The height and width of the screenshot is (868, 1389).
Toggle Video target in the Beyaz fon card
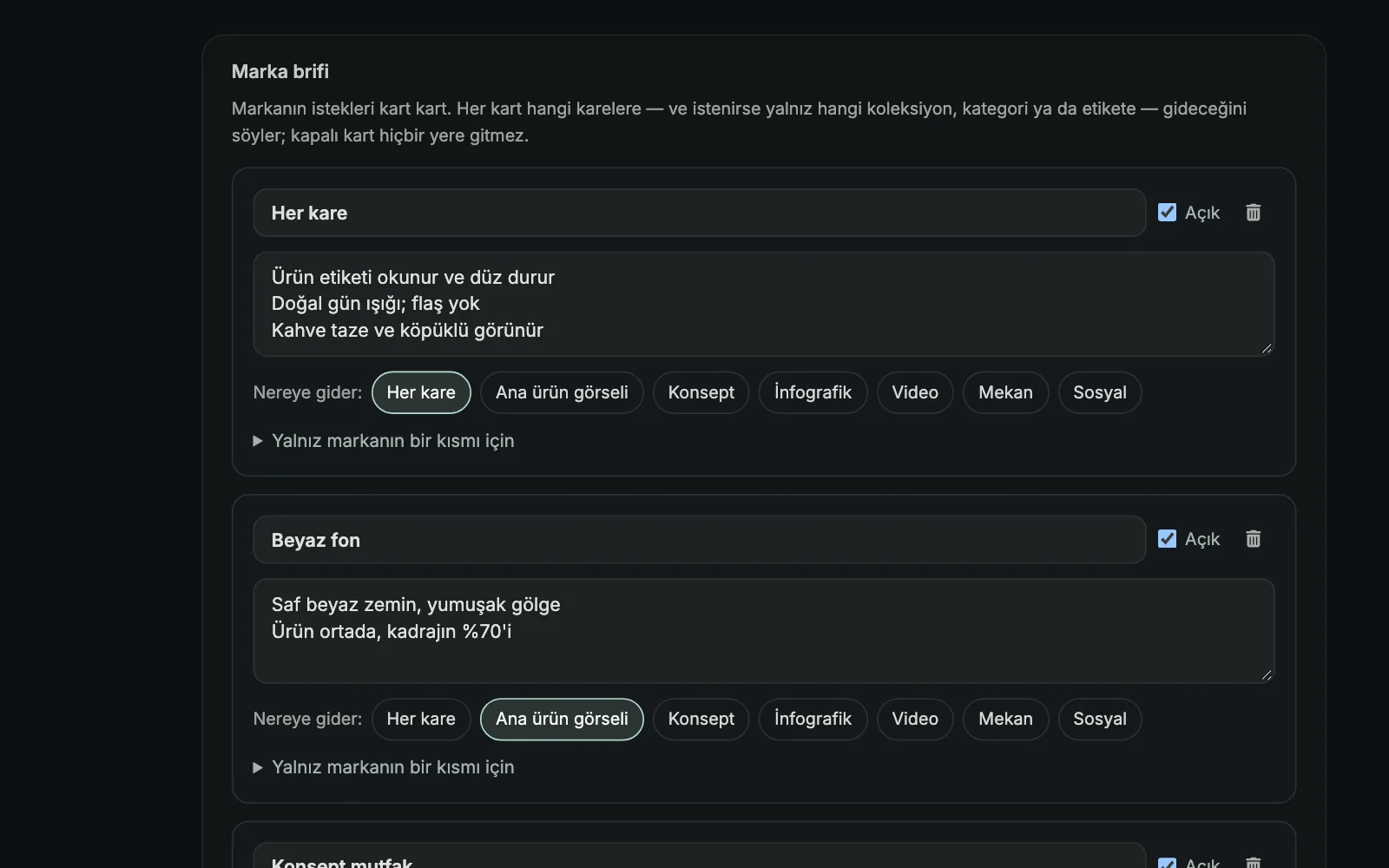point(915,719)
